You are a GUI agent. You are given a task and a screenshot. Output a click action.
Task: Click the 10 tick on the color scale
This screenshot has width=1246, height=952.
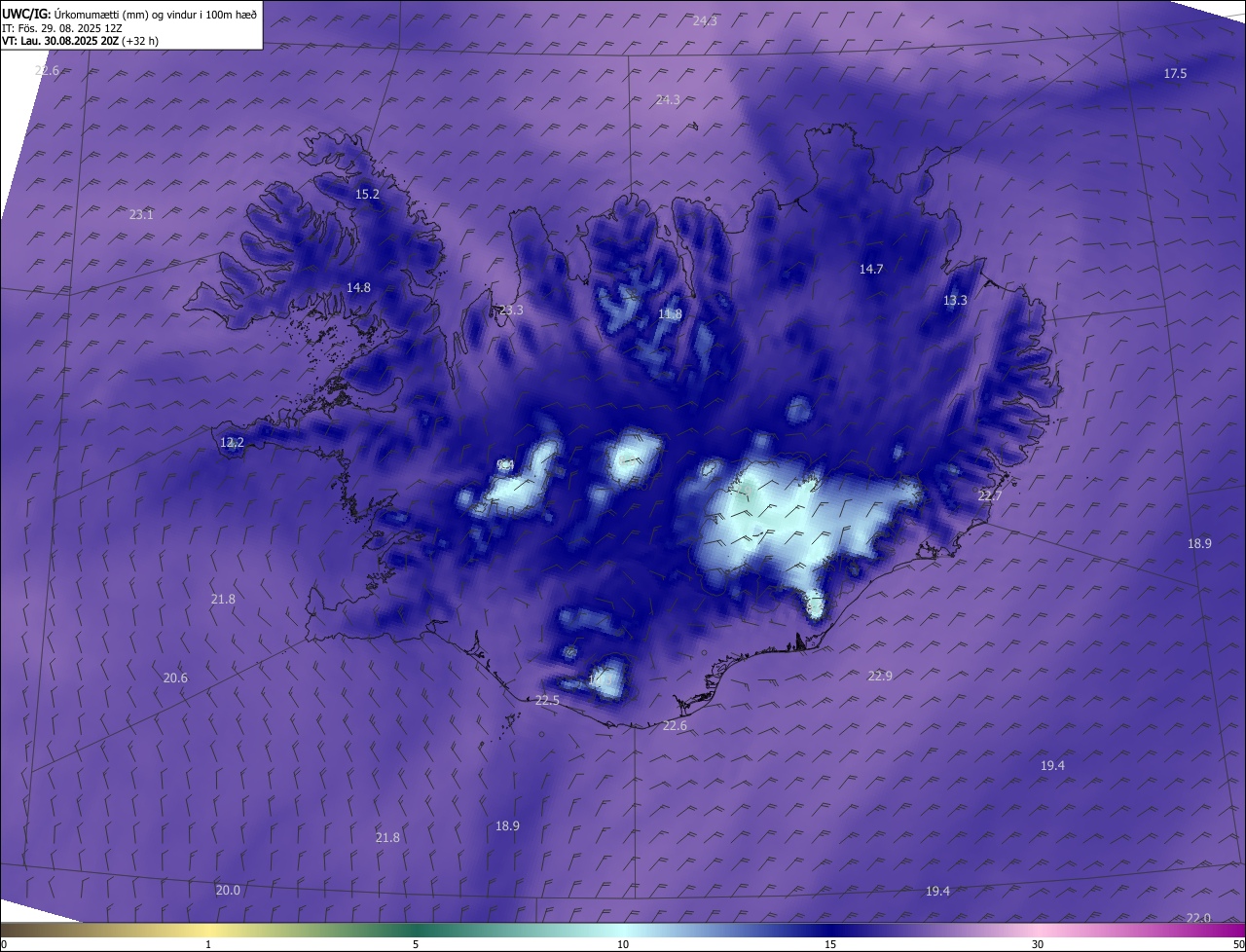623,945
